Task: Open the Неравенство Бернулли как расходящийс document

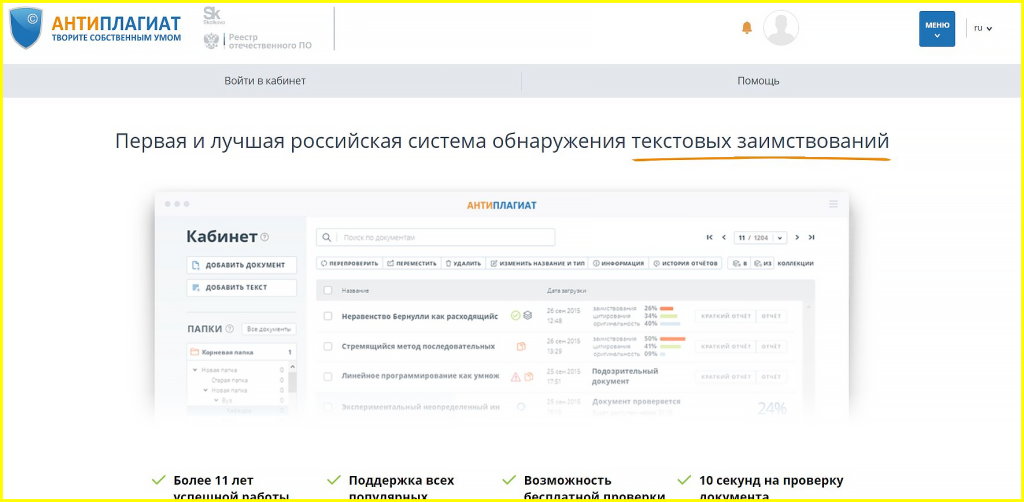Action: pos(420,316)
